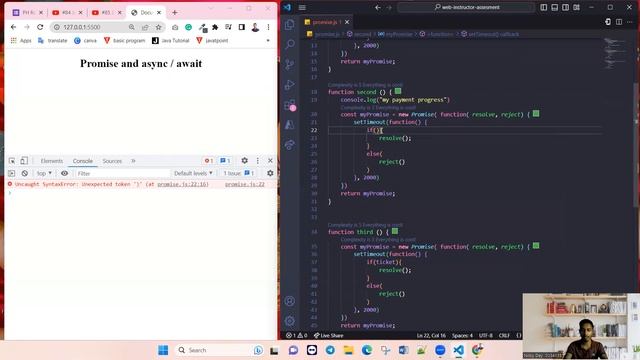640x360 pixels.
Task: Open VS Code Explorer view
Action: pos(290,24)
